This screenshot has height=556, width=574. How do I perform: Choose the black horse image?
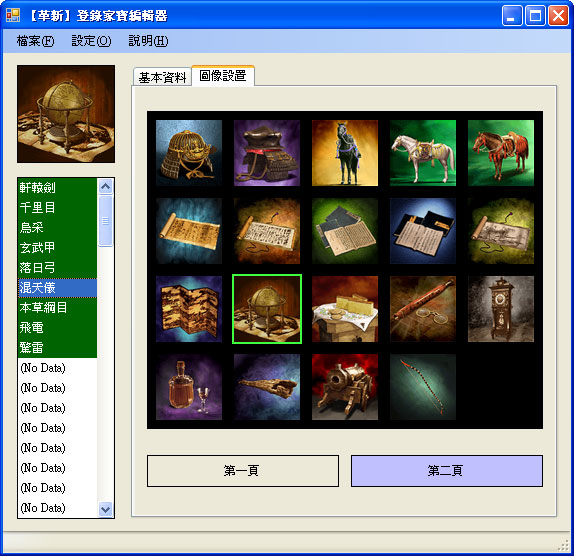(345, 153)
